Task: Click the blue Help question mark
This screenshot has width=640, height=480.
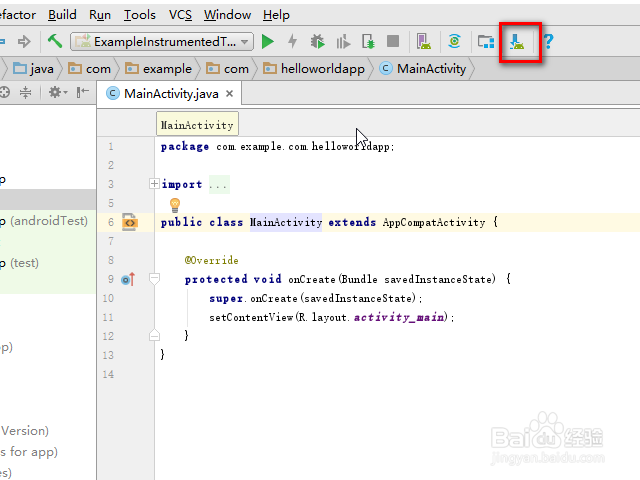Action: (549, 42)
